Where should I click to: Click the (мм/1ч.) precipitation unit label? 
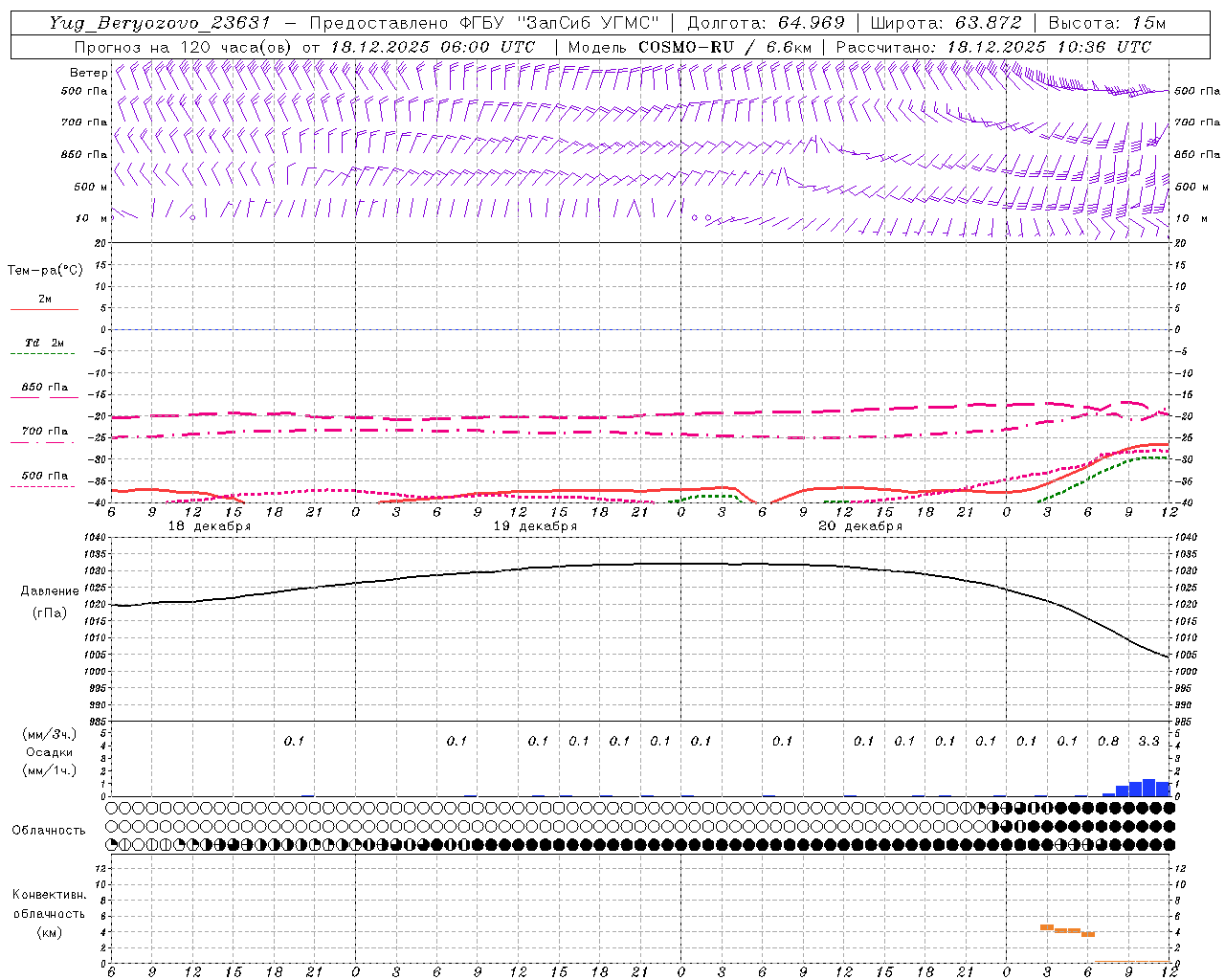click(x=50, y=770)
